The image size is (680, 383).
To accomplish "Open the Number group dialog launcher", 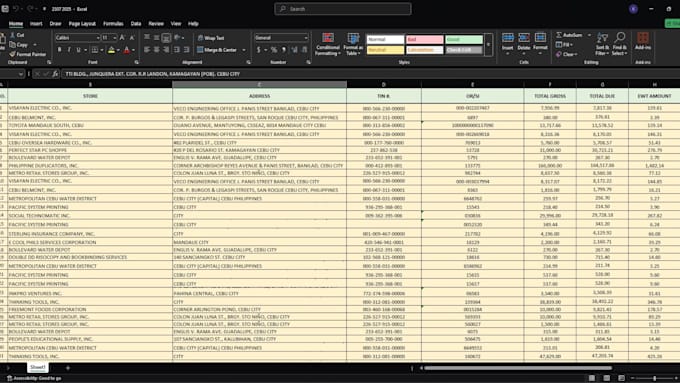I will click(x=308, y=62).
